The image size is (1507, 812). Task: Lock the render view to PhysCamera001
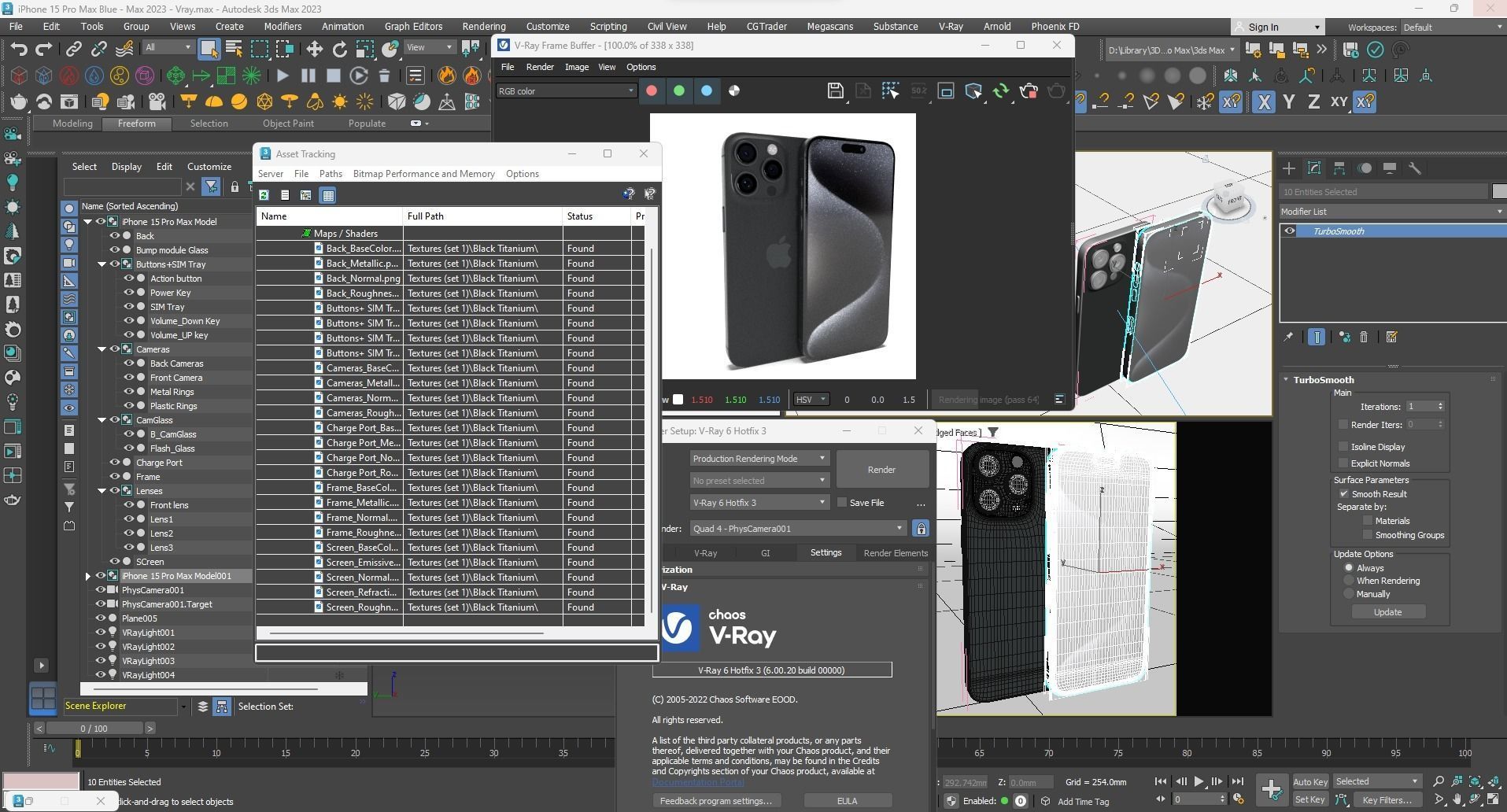[921, 529]
